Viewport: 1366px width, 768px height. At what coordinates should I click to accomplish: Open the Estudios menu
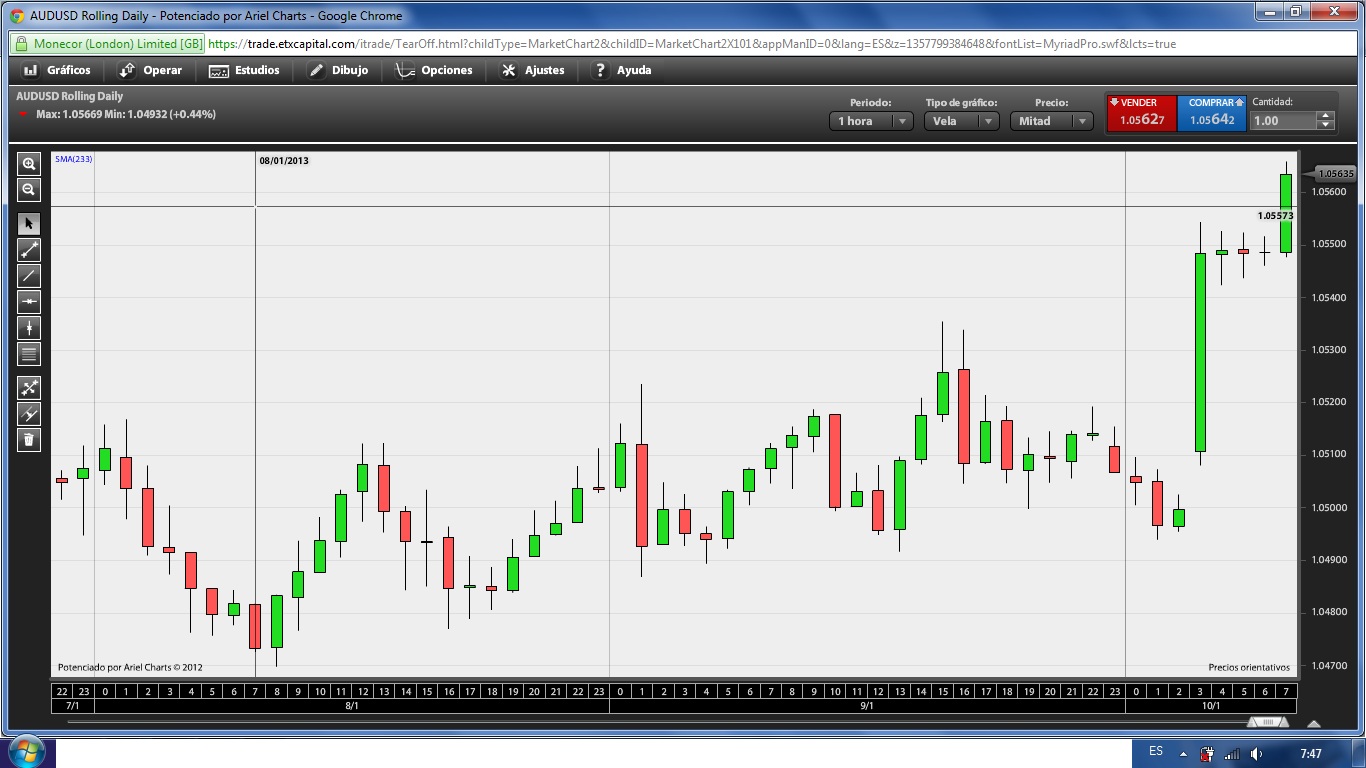pyautogui.click(x=245, y=70)
